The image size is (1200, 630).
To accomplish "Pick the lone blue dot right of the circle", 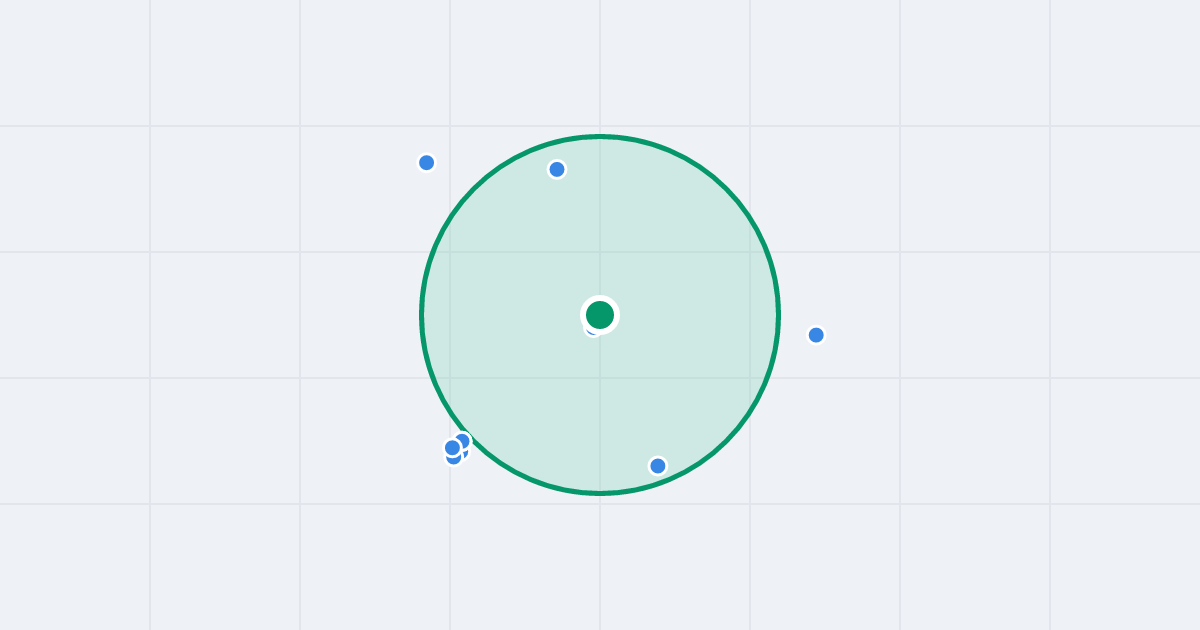I will click(x=816, y=335).
